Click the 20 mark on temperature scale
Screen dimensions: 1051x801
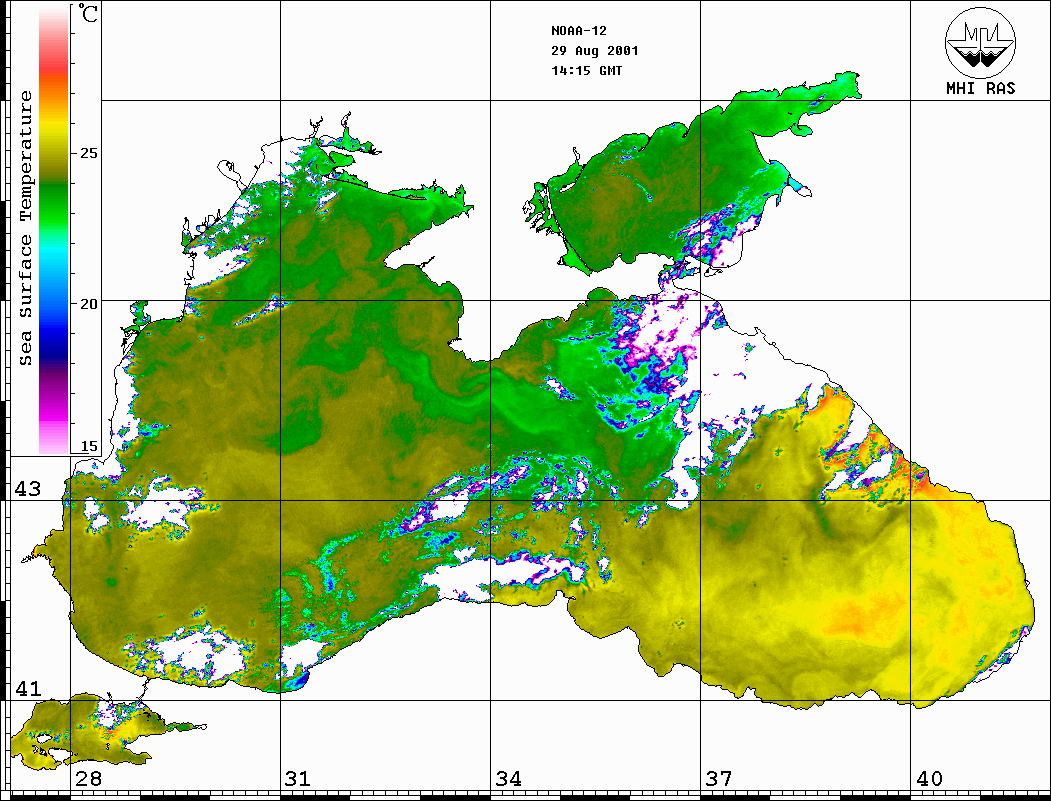(88, 304)
